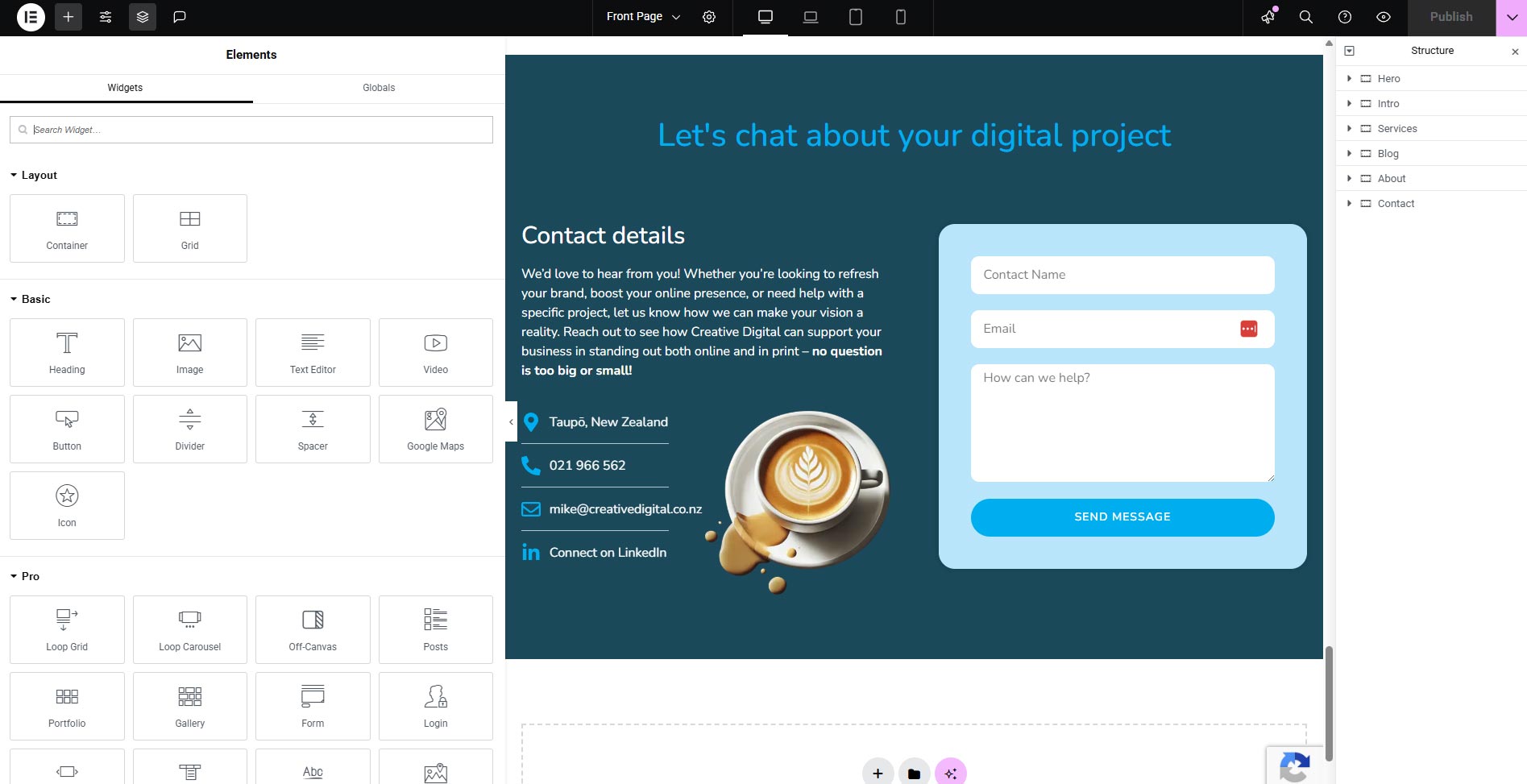1527x784 pixels.
Task: Open the Help question mark icon
Action: point(1343,17)
